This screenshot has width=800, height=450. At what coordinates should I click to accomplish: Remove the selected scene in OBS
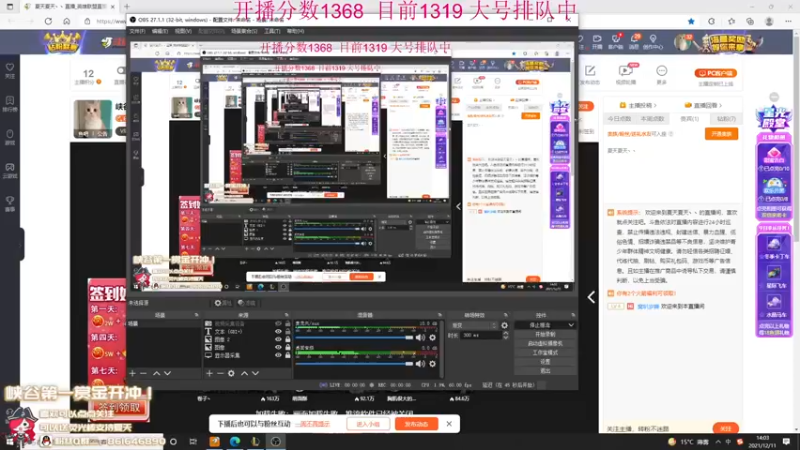[143, 373]
